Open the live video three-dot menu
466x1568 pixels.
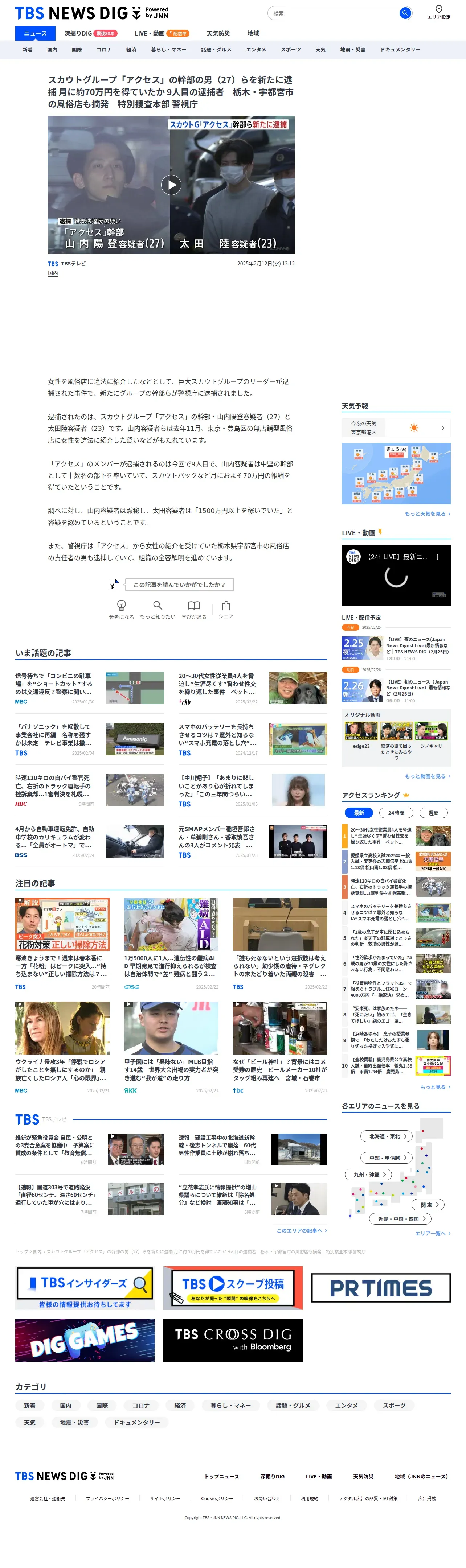pos(437,556)
